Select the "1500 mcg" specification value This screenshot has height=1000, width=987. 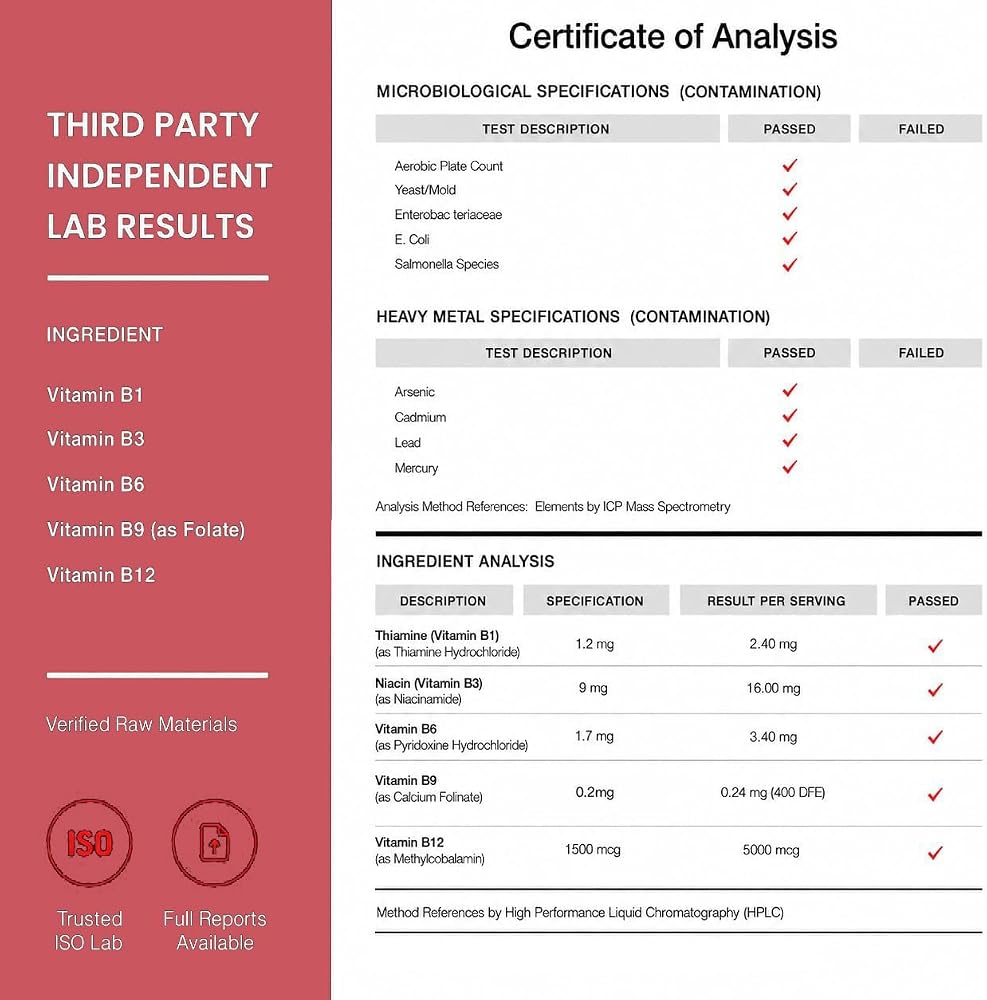[592, 849]
